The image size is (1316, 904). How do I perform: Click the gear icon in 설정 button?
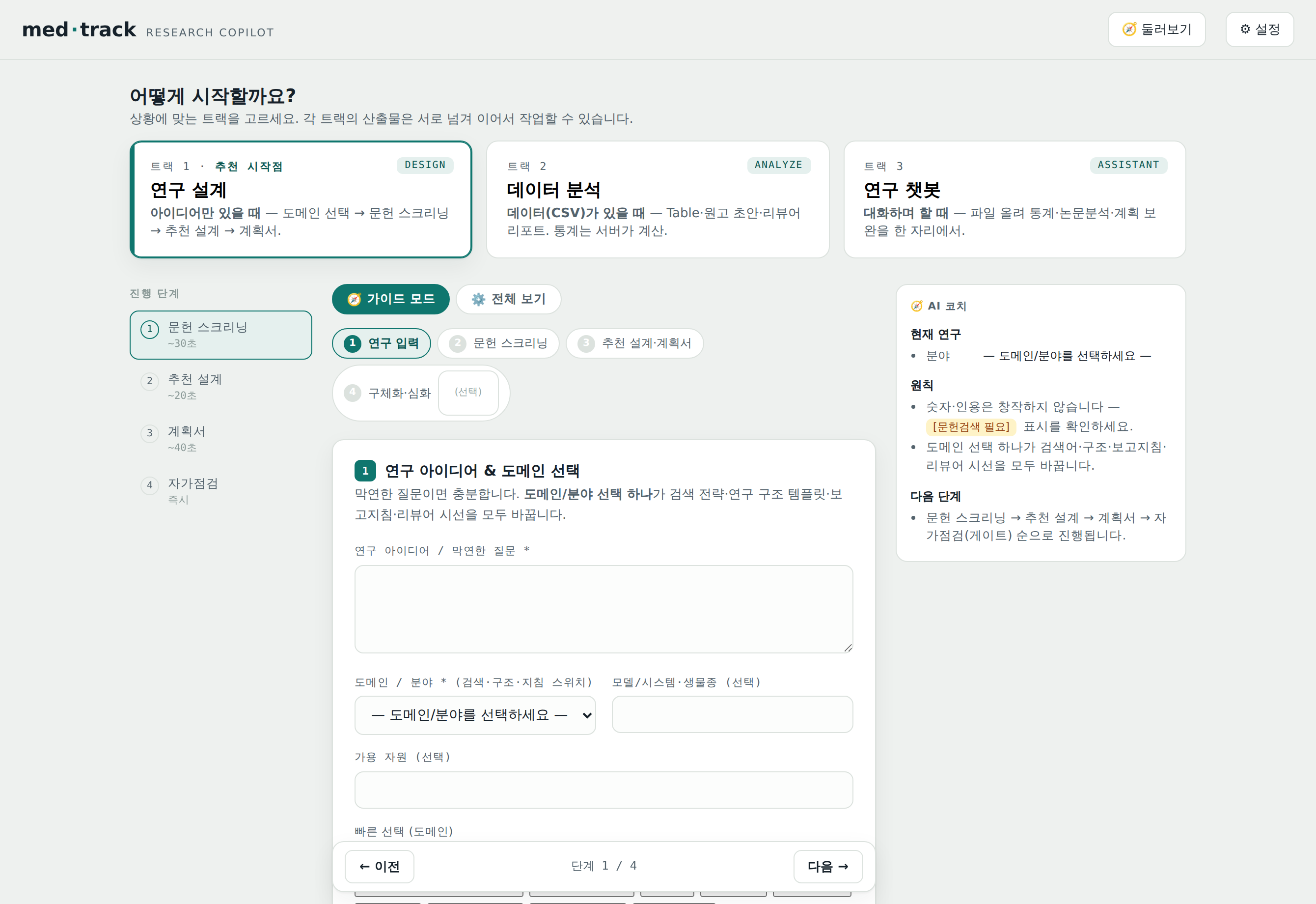pyautogui.click(x=1245, y=29)
